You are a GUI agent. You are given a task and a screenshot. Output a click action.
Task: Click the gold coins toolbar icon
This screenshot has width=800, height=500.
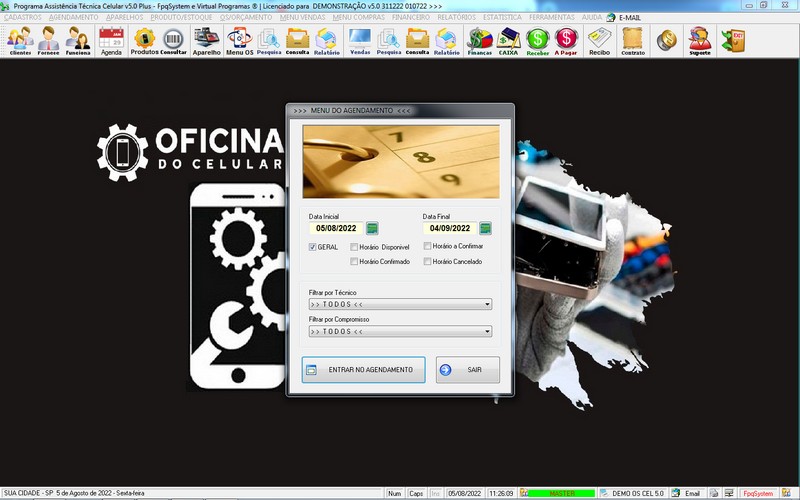(x=666, y=40)
